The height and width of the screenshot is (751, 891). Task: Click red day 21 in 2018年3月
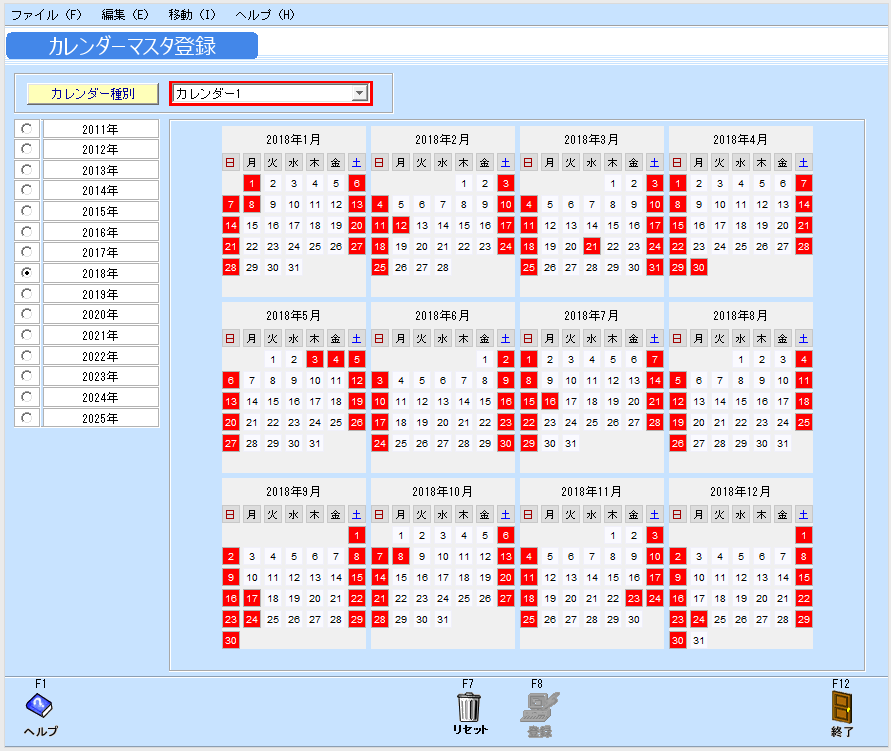click(591, 246)
